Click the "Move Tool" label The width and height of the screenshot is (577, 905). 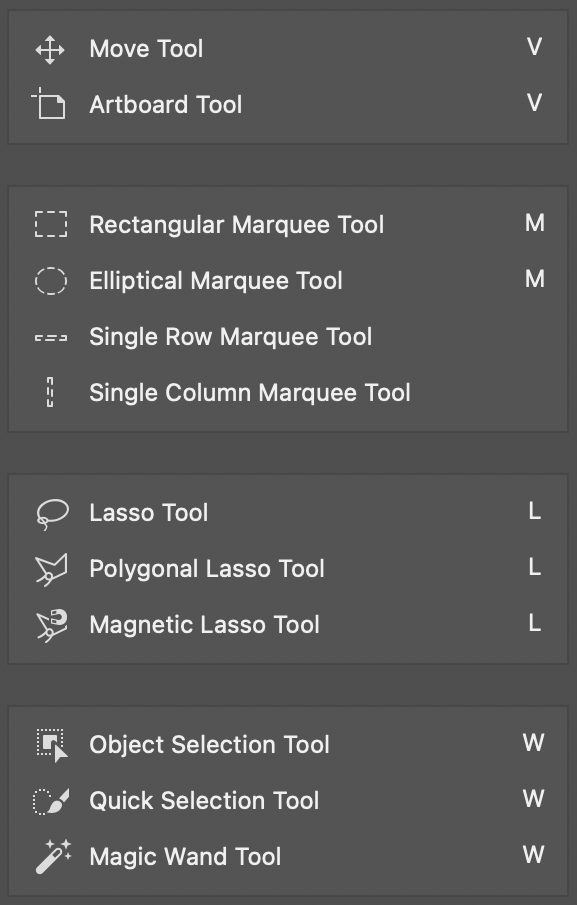(x=146, y=49)
